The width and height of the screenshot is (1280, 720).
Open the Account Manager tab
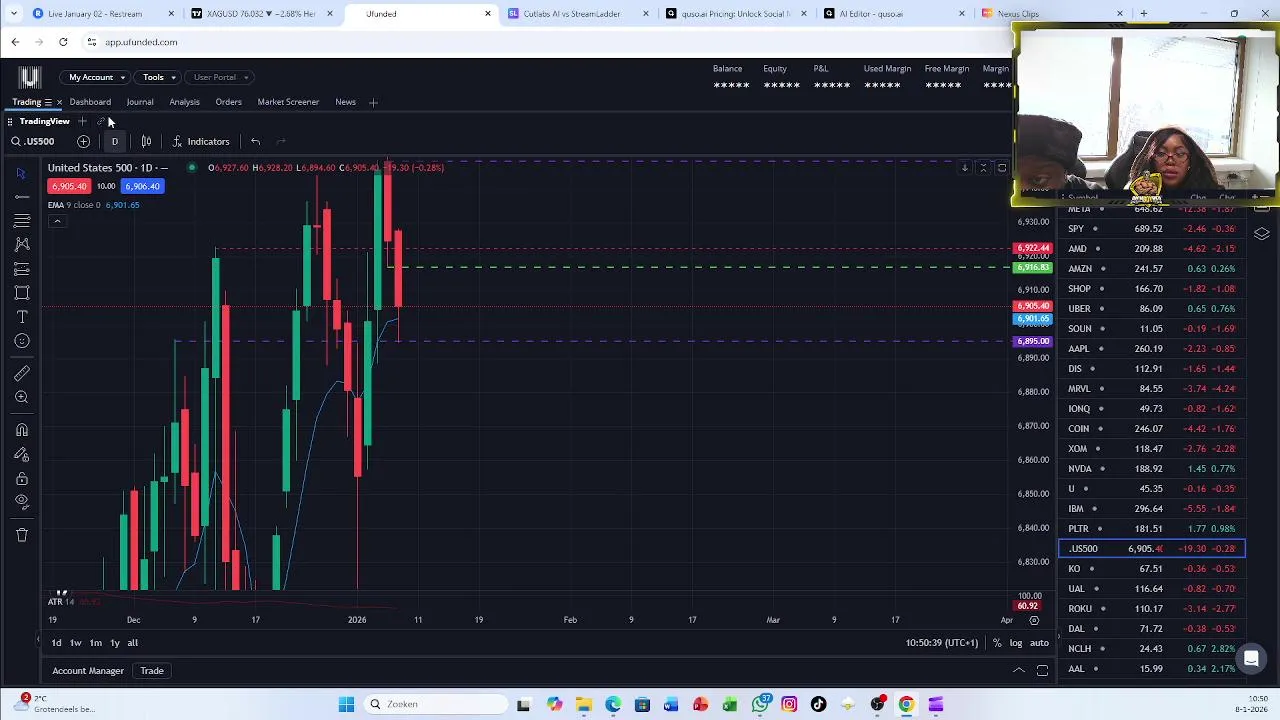(x=88, y=671)
